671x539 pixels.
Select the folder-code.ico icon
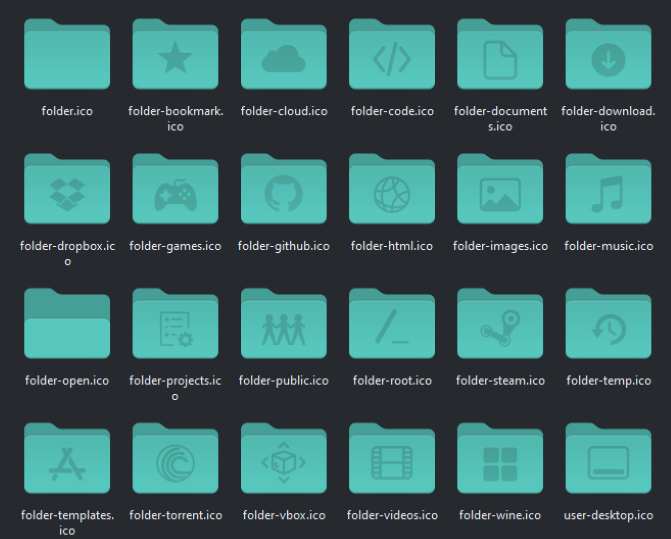392,60
